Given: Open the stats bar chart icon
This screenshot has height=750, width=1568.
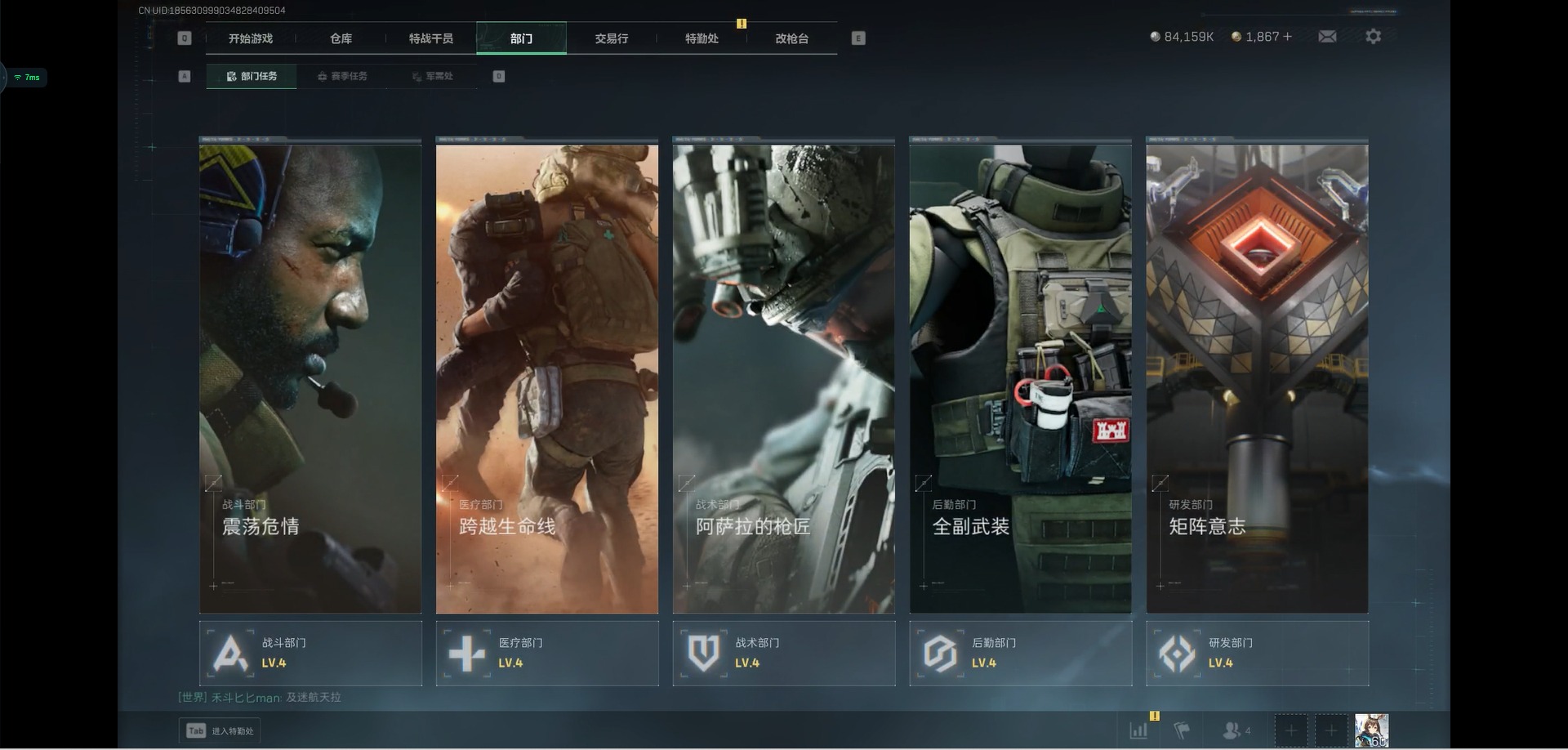Looking at the screenshot, I should [x=1138, y=730].
